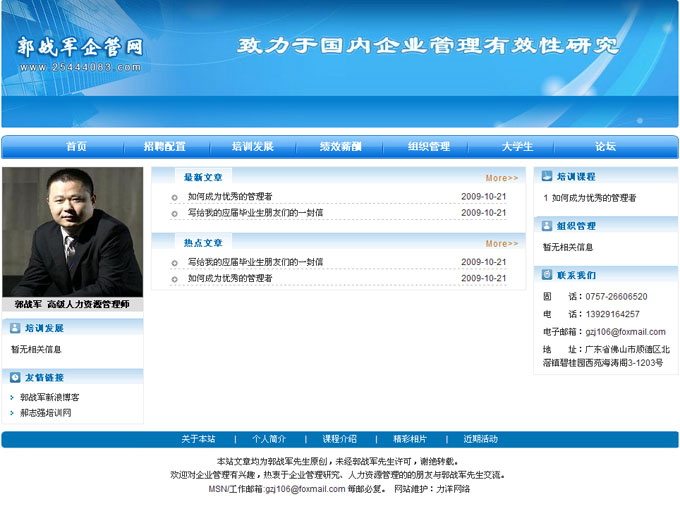
Task: Open 郭战军新浪博客 friendly link
Action: (x=50, y=397)
